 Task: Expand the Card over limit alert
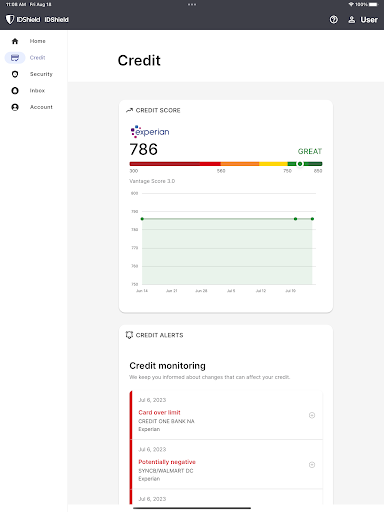[312, 415]
